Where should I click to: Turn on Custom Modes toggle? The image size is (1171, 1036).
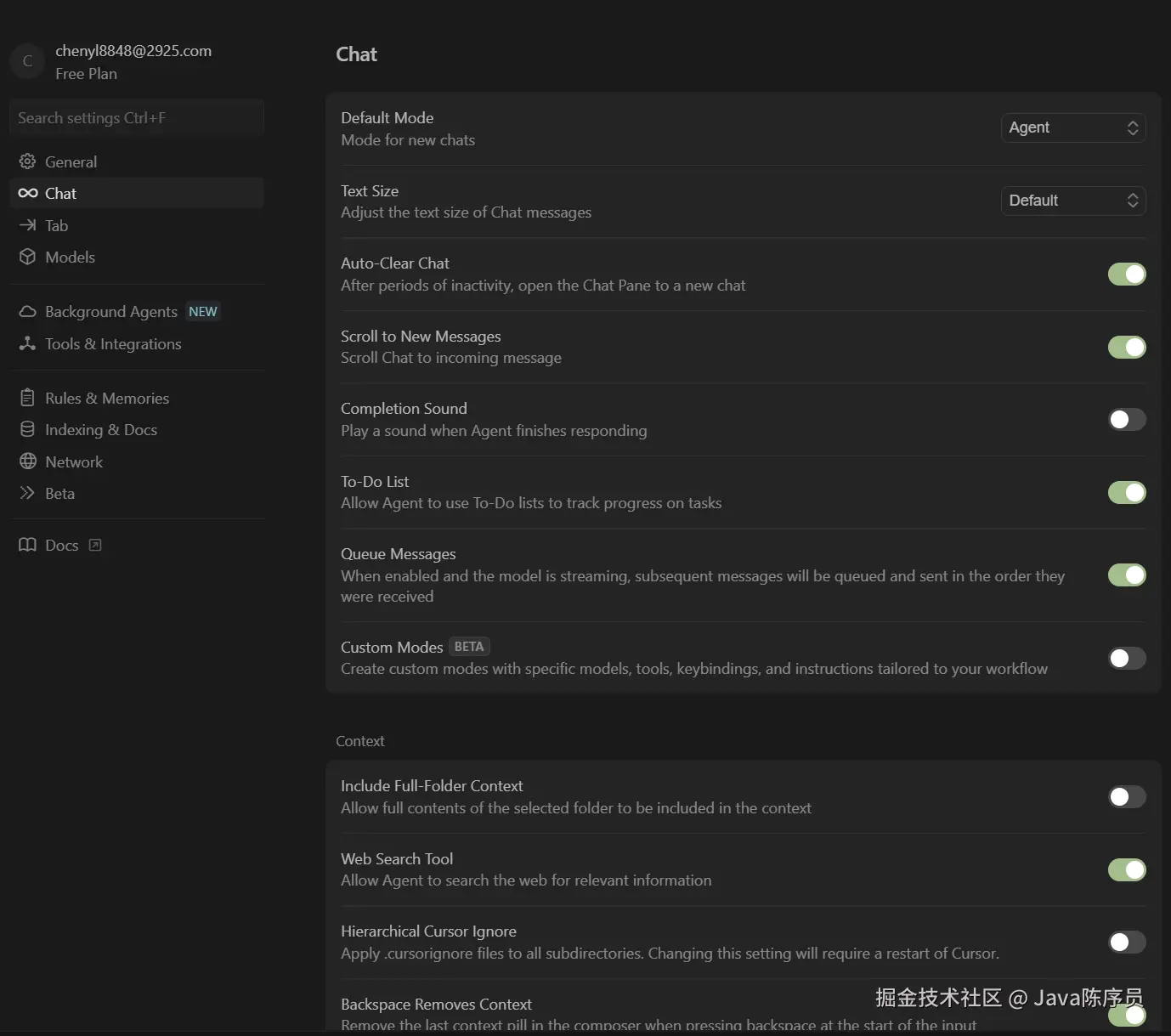coord(1127,658)
